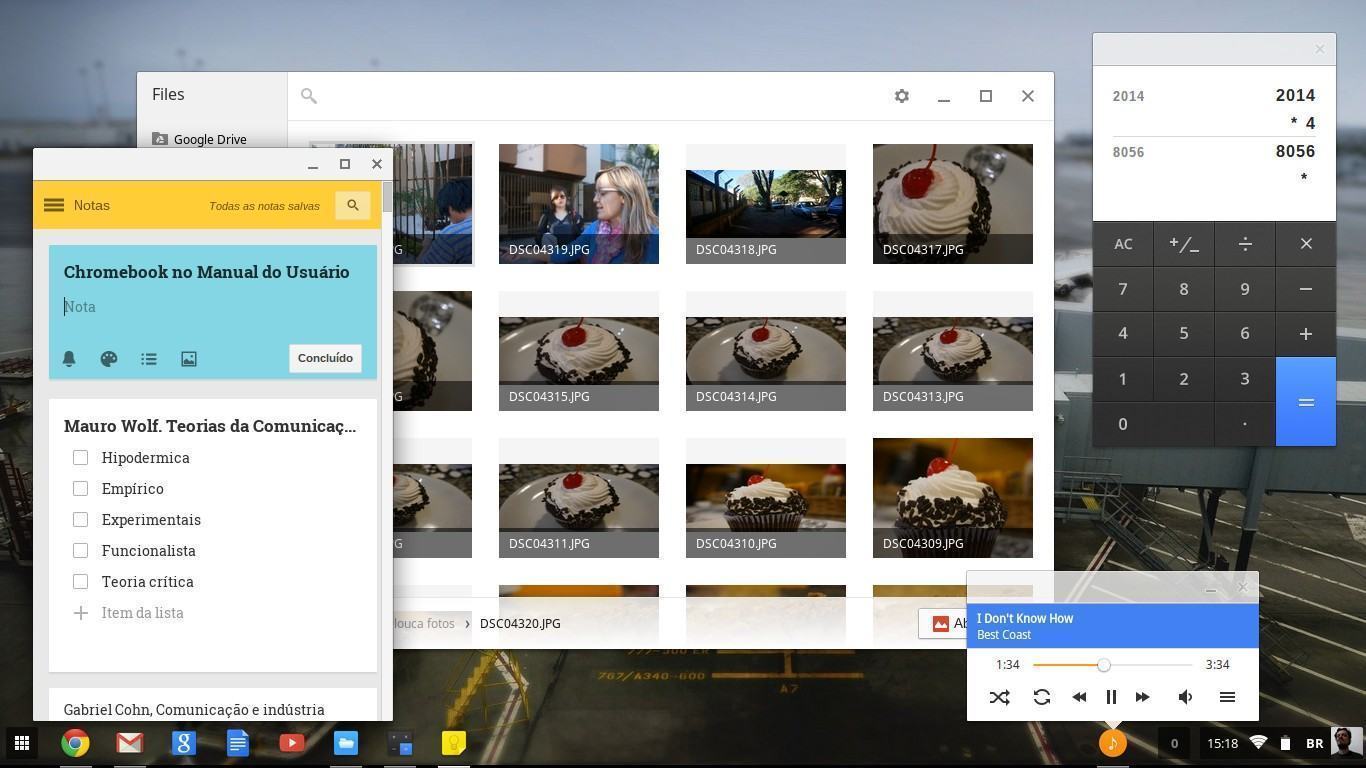Open the Chrome OS app launcher grid

tap(21, 743)
